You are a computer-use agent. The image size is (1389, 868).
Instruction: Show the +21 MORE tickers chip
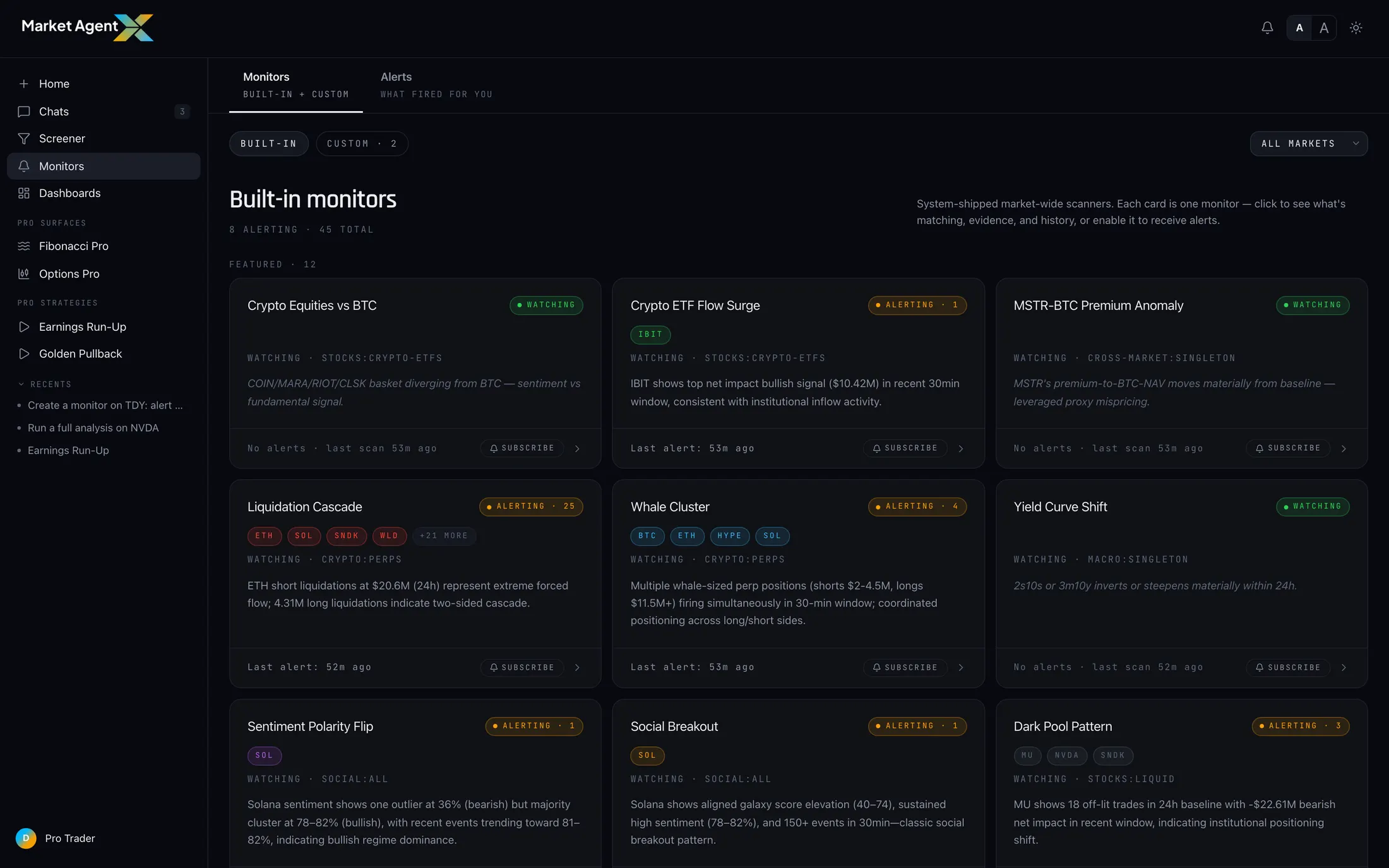pos(444,536)
